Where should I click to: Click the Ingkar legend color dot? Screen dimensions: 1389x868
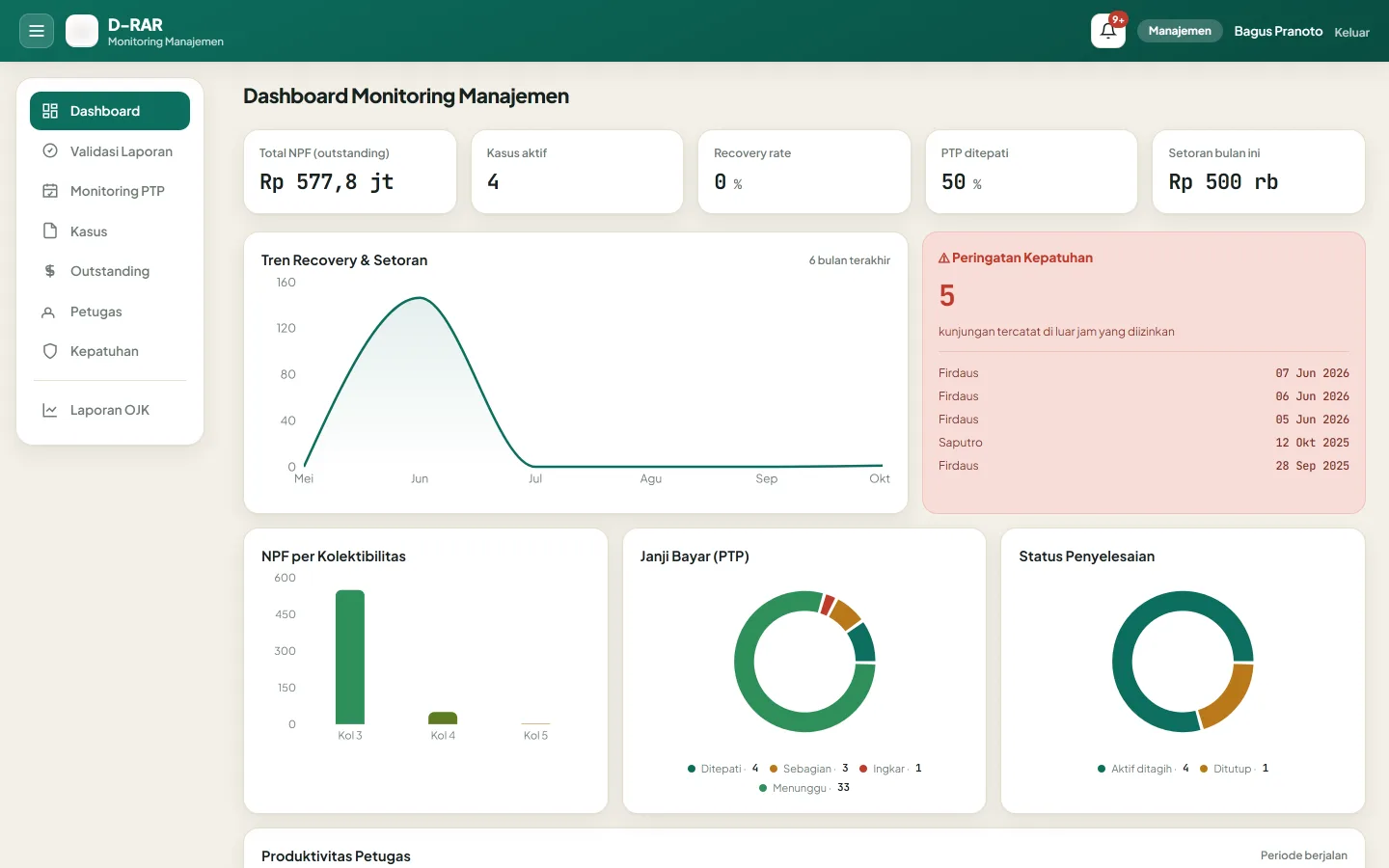[863, 769]
